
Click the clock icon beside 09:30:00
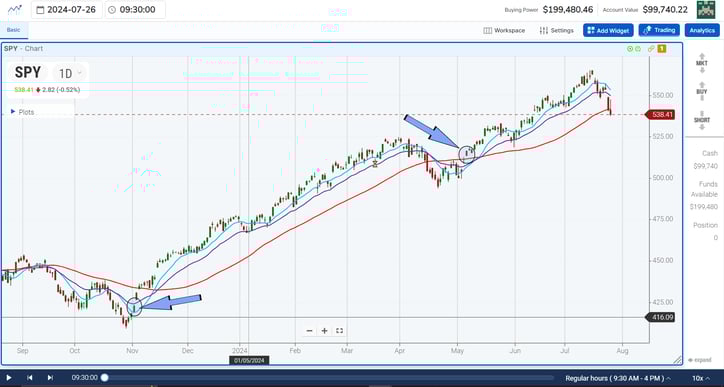click(111, 10)
